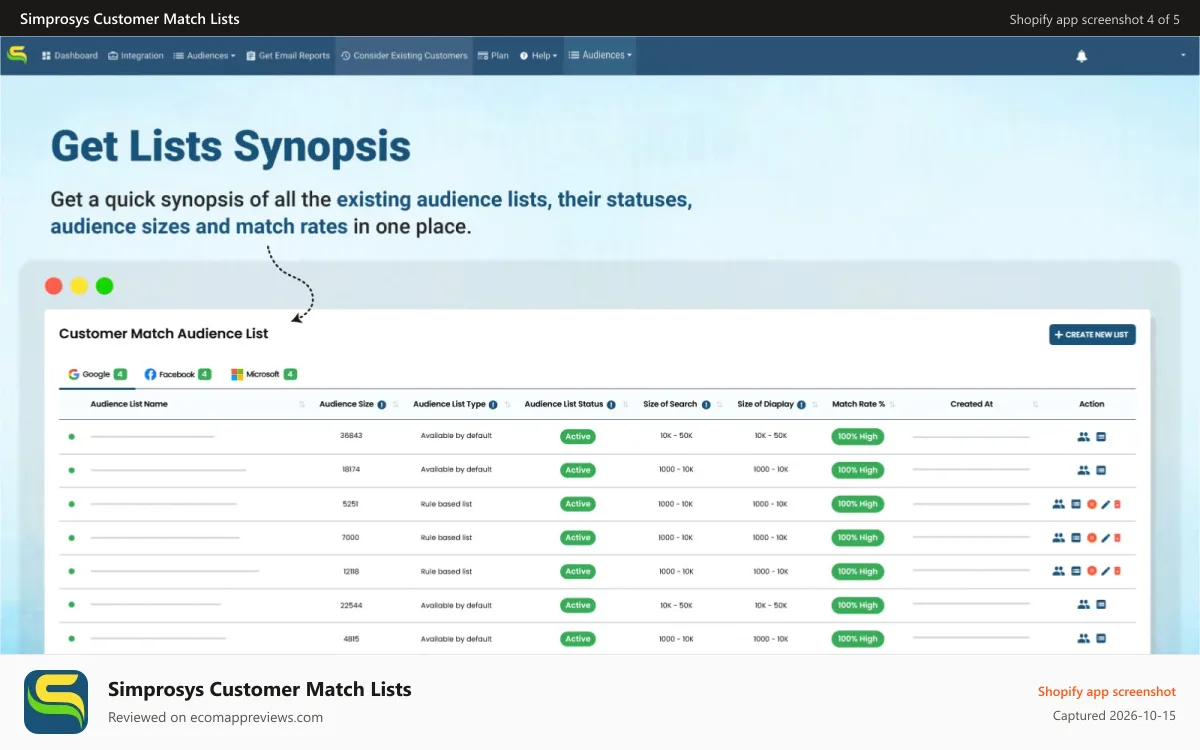Image resolution: width=1200 pixels, height=750 pixels.
Task: Open list details icon for the 18174 row
Action: (x=1101, y=470)
